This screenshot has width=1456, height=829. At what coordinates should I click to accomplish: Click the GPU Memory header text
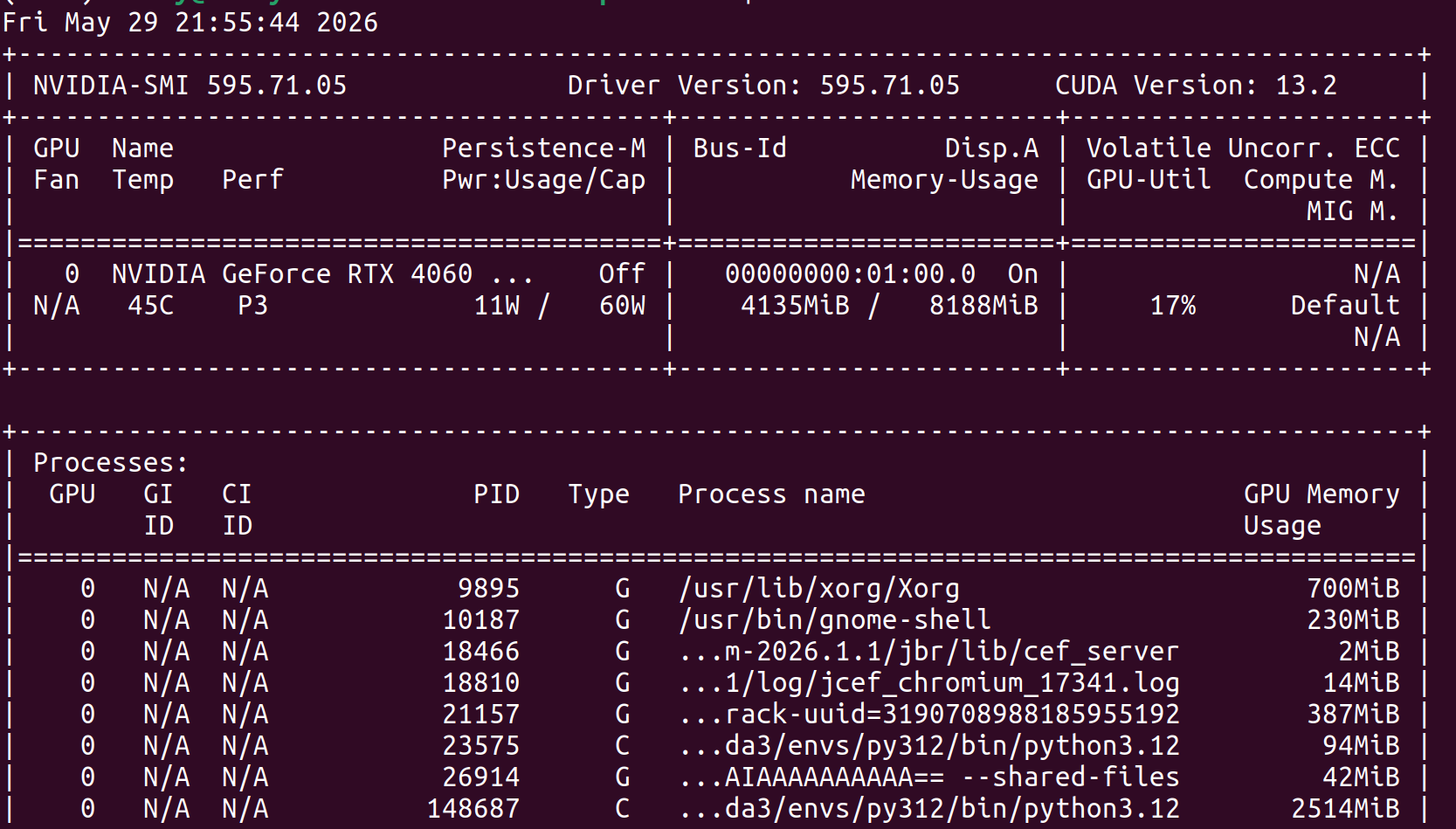tap(1321, 494)
